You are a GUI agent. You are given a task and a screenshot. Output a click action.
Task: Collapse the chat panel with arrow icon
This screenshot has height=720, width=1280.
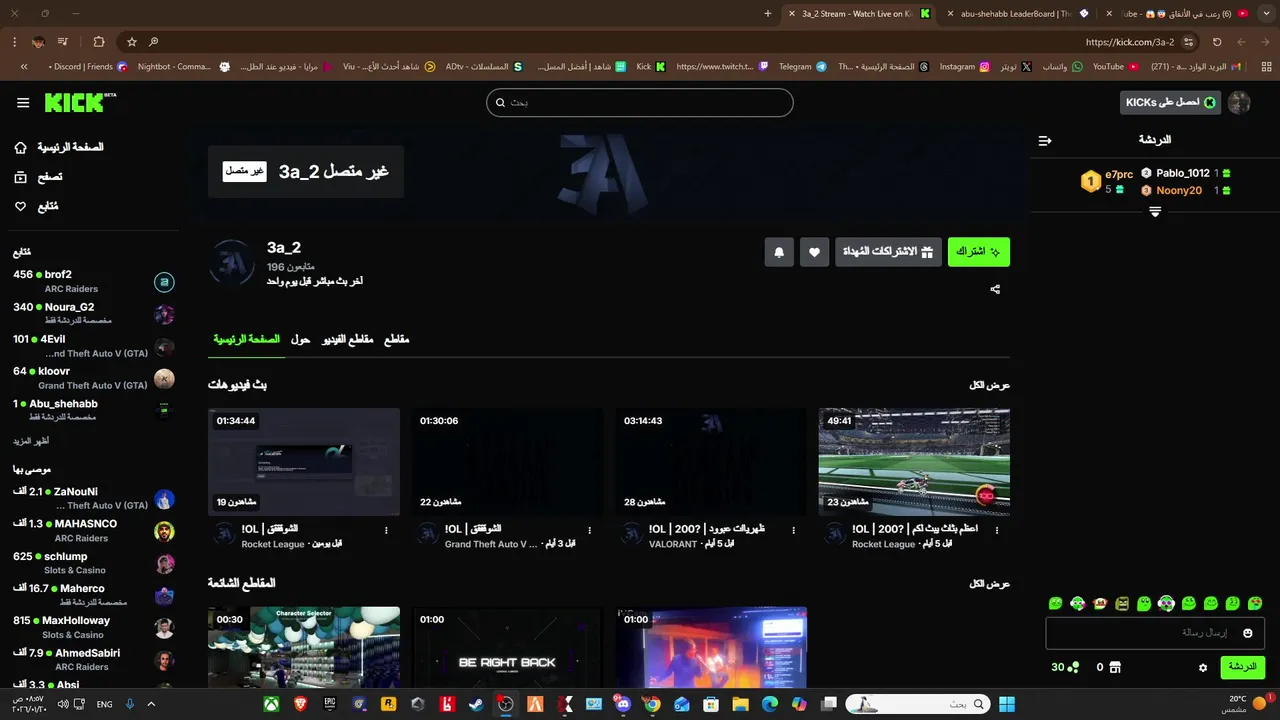coord(1045,141)
